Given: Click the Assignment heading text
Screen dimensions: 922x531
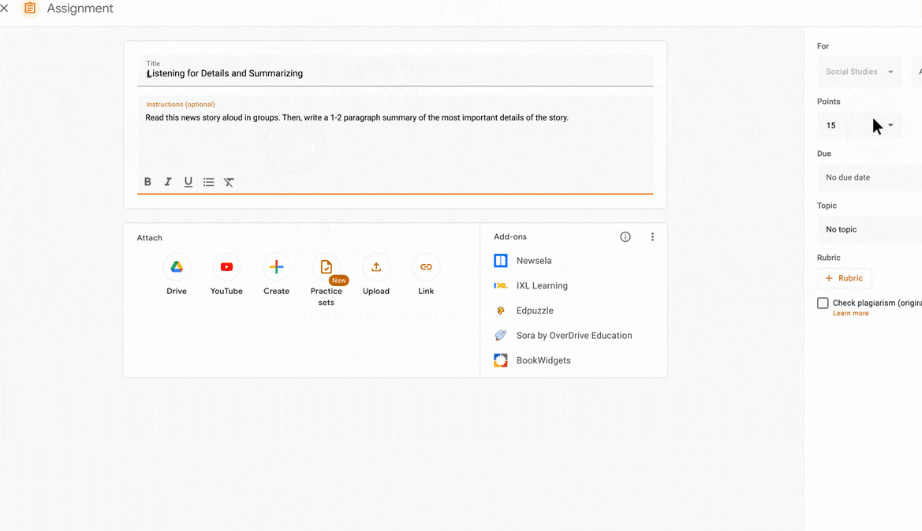Looking at the screenshot, I should point(80,8).
